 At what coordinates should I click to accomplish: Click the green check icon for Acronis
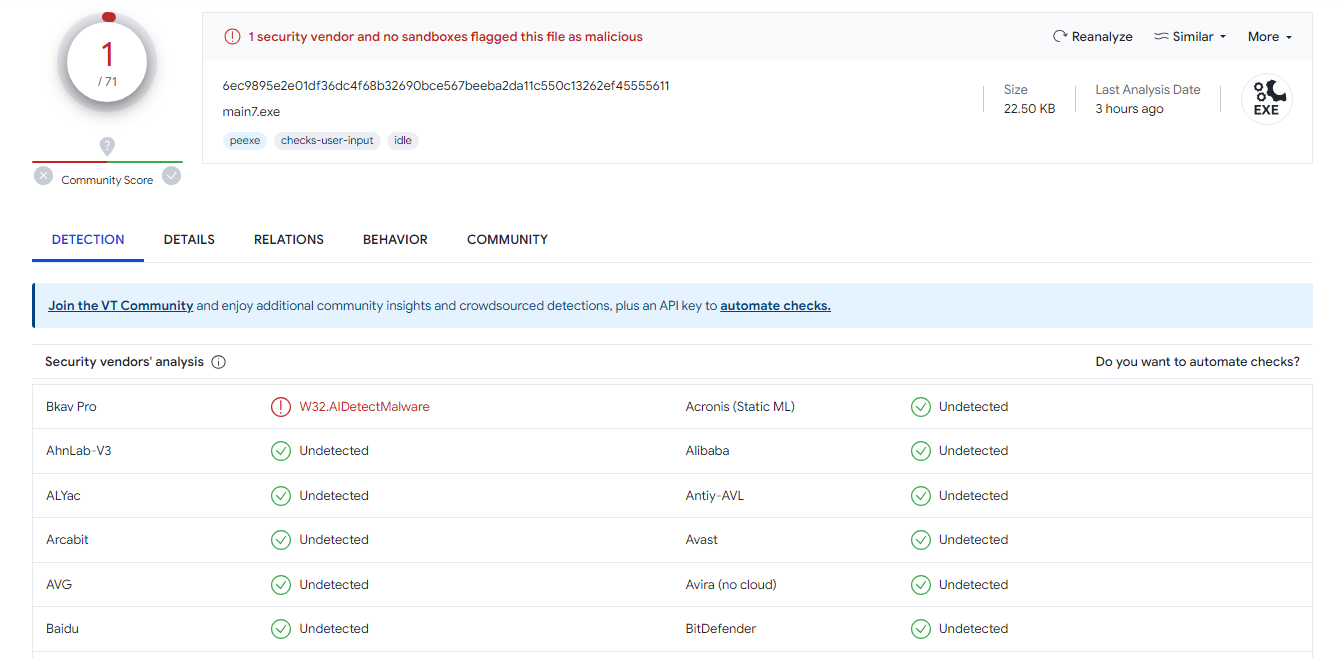pyautogui.click(x=920, y=407)
